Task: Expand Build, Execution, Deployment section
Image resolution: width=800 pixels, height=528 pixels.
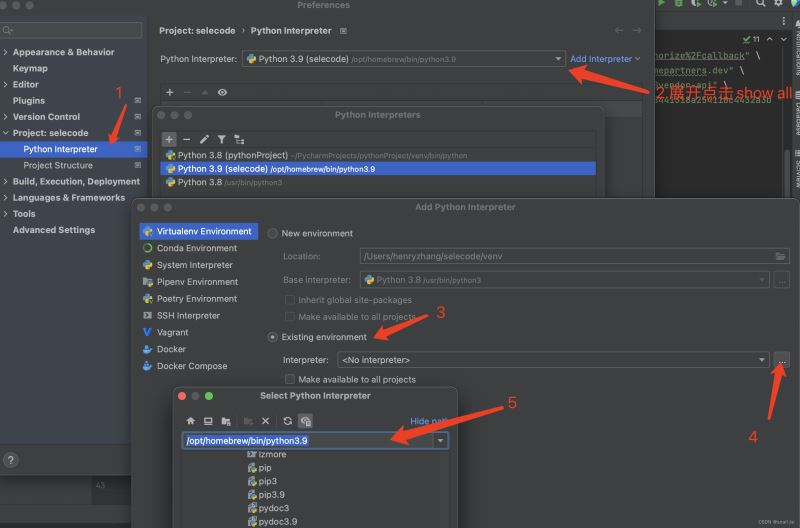Action: point(5,181)
